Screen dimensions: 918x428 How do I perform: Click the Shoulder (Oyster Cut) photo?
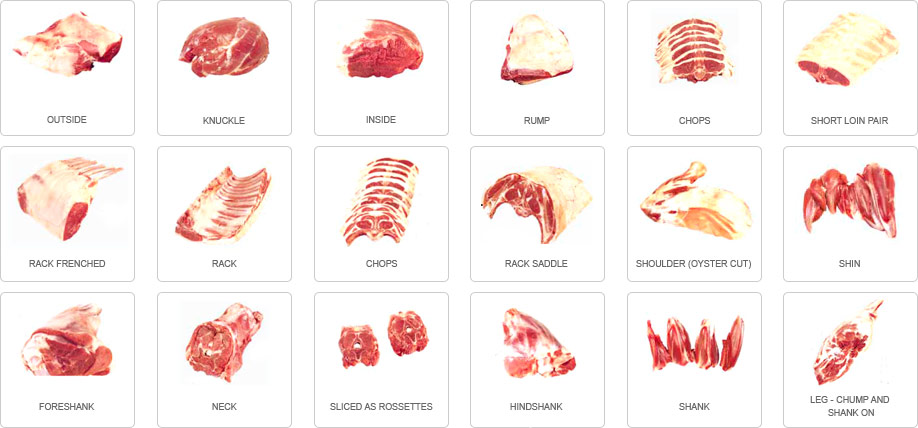(x=696, y=200)
